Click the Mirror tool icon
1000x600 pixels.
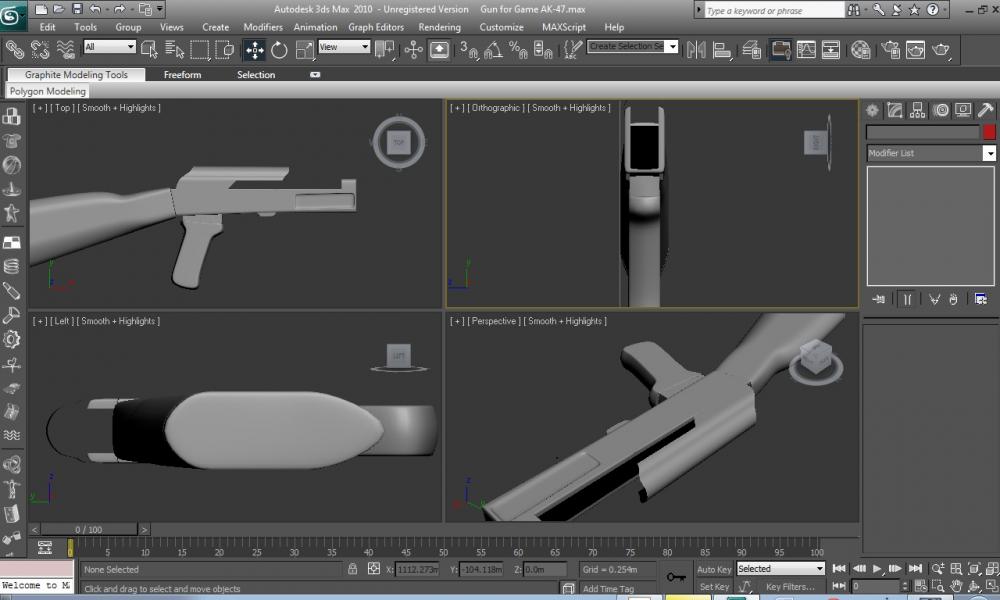coord(696,50)
